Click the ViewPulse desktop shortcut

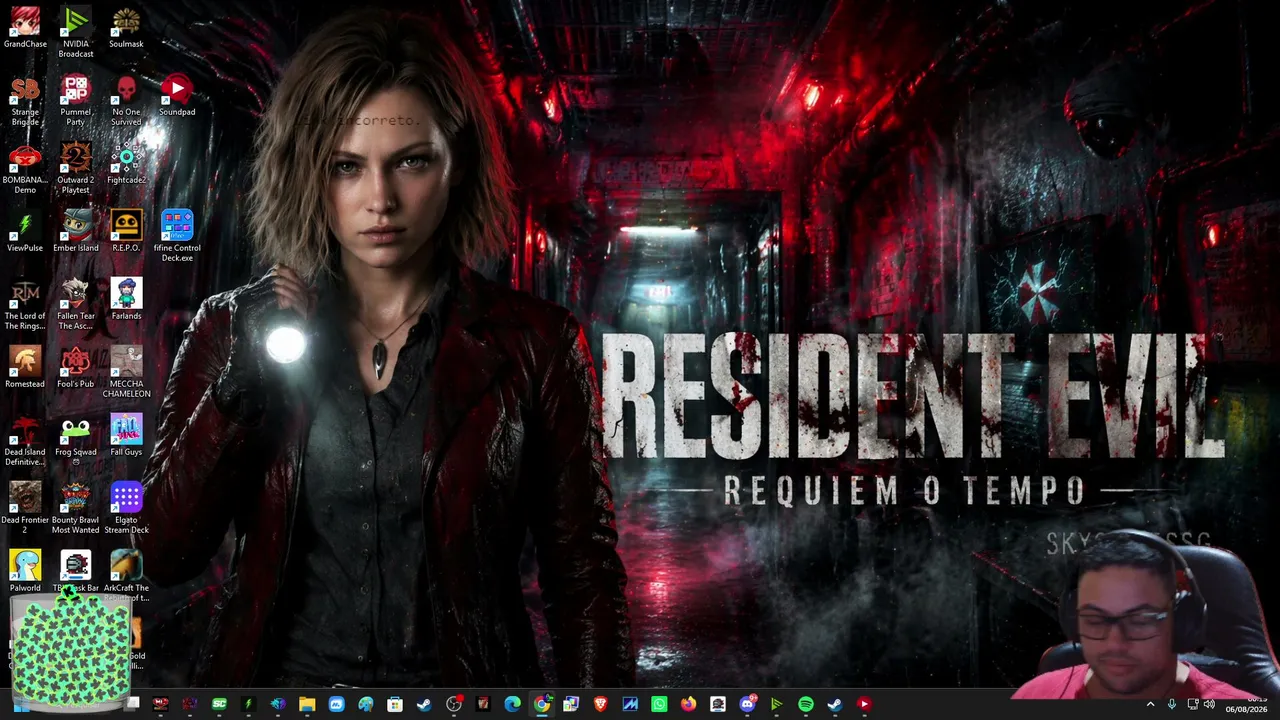25,233
